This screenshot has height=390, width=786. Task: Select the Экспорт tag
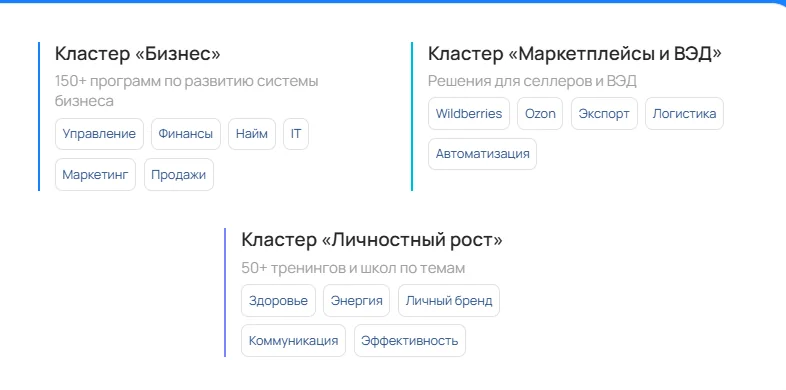point(604,113)
